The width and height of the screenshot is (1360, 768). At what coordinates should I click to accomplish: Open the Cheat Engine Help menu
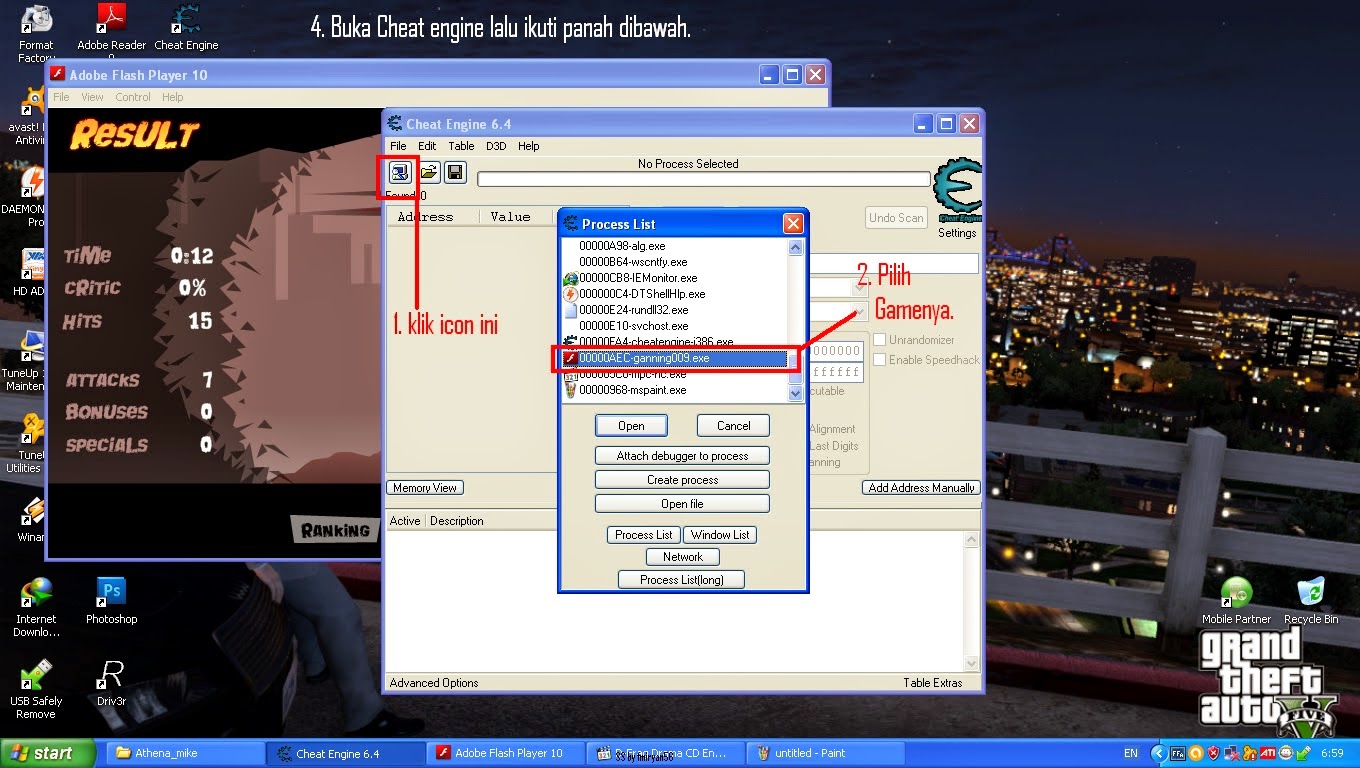529,146
